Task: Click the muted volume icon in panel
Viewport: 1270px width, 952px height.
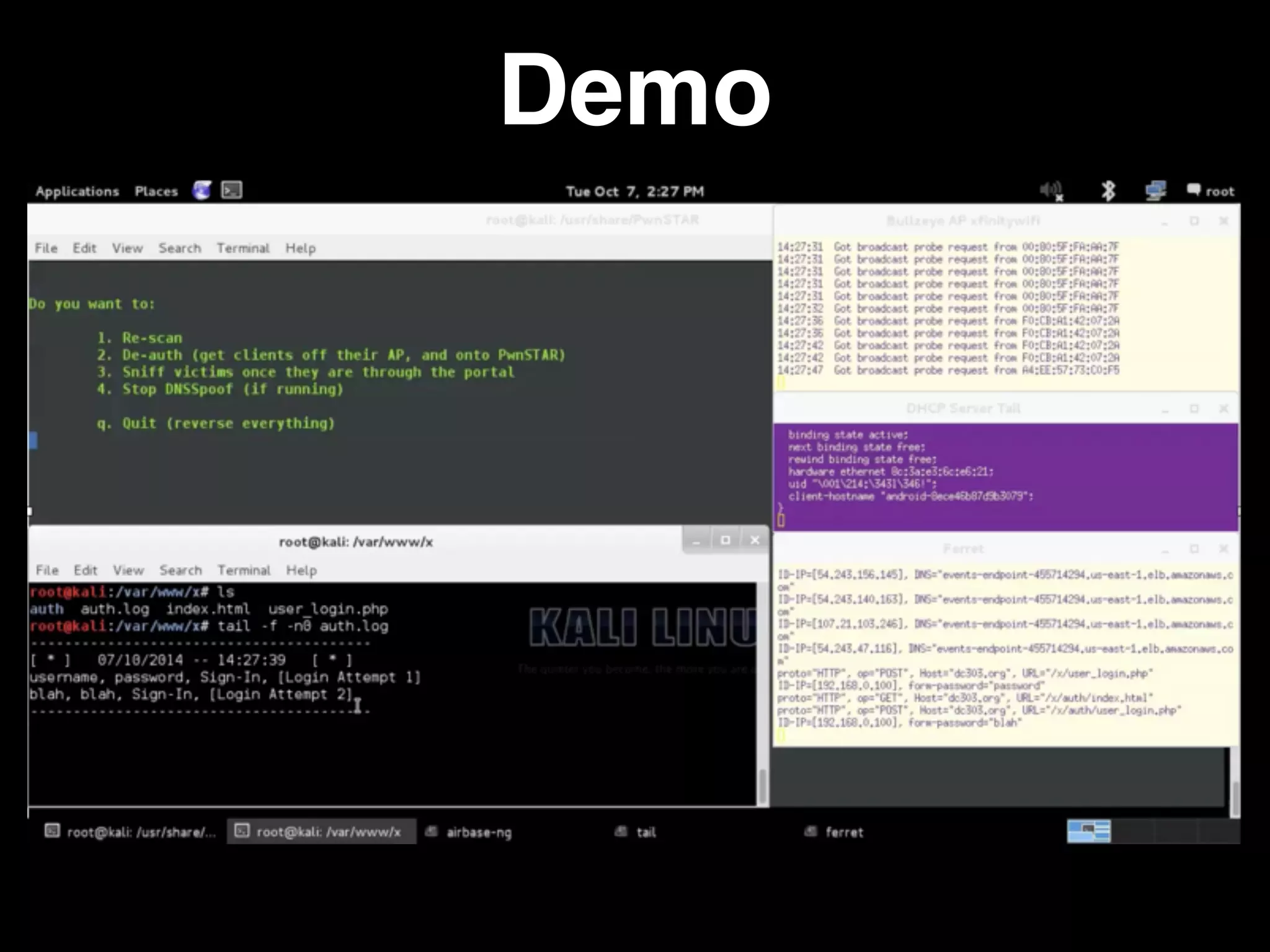Action: pyautogui.click(x=1051, y=190)
